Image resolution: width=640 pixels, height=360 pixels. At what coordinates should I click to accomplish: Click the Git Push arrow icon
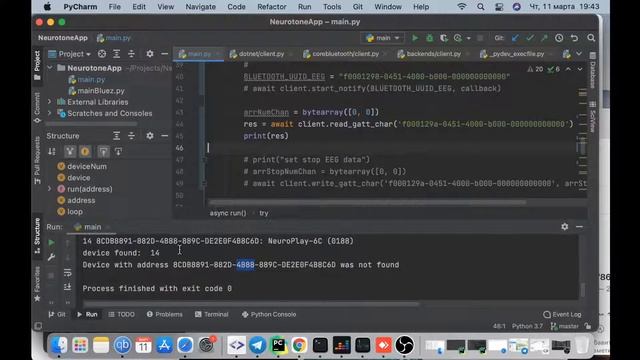coord(544,38)
